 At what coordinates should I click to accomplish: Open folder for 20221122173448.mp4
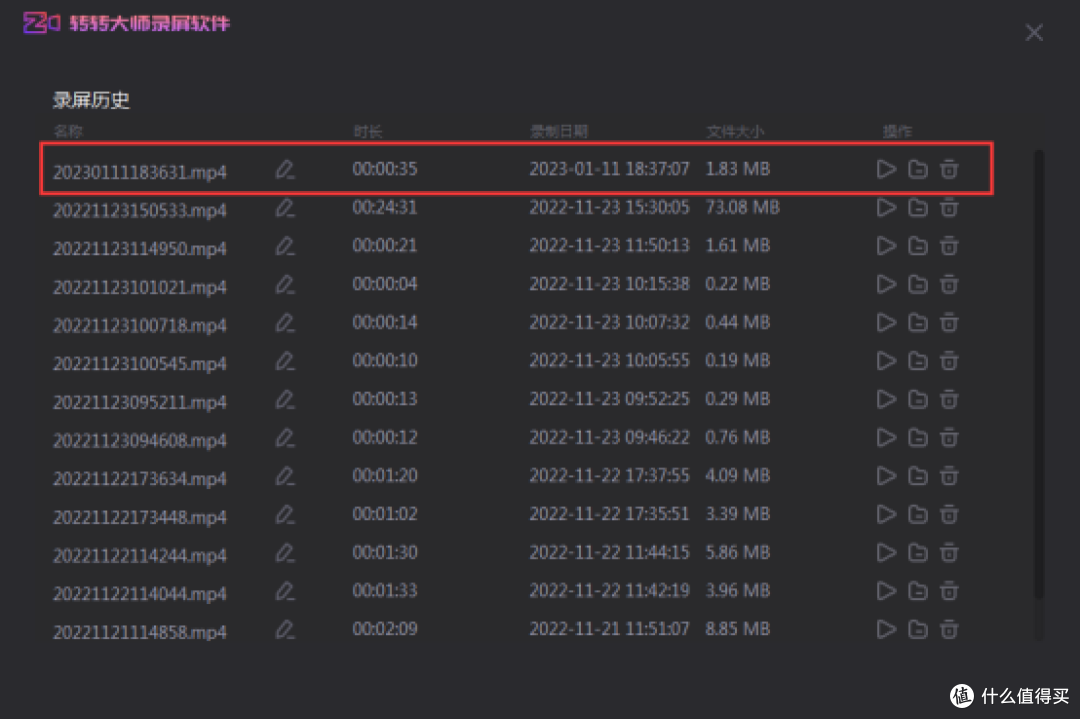tap(917, 514)
